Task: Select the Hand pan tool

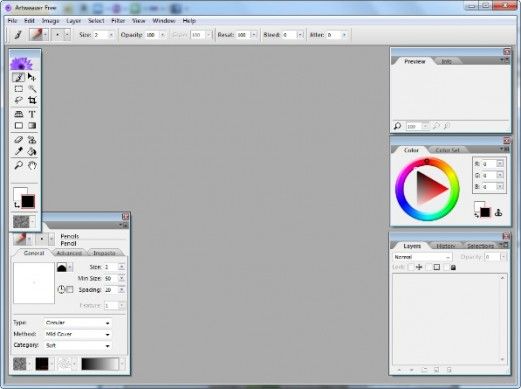Action: [32, 165]
